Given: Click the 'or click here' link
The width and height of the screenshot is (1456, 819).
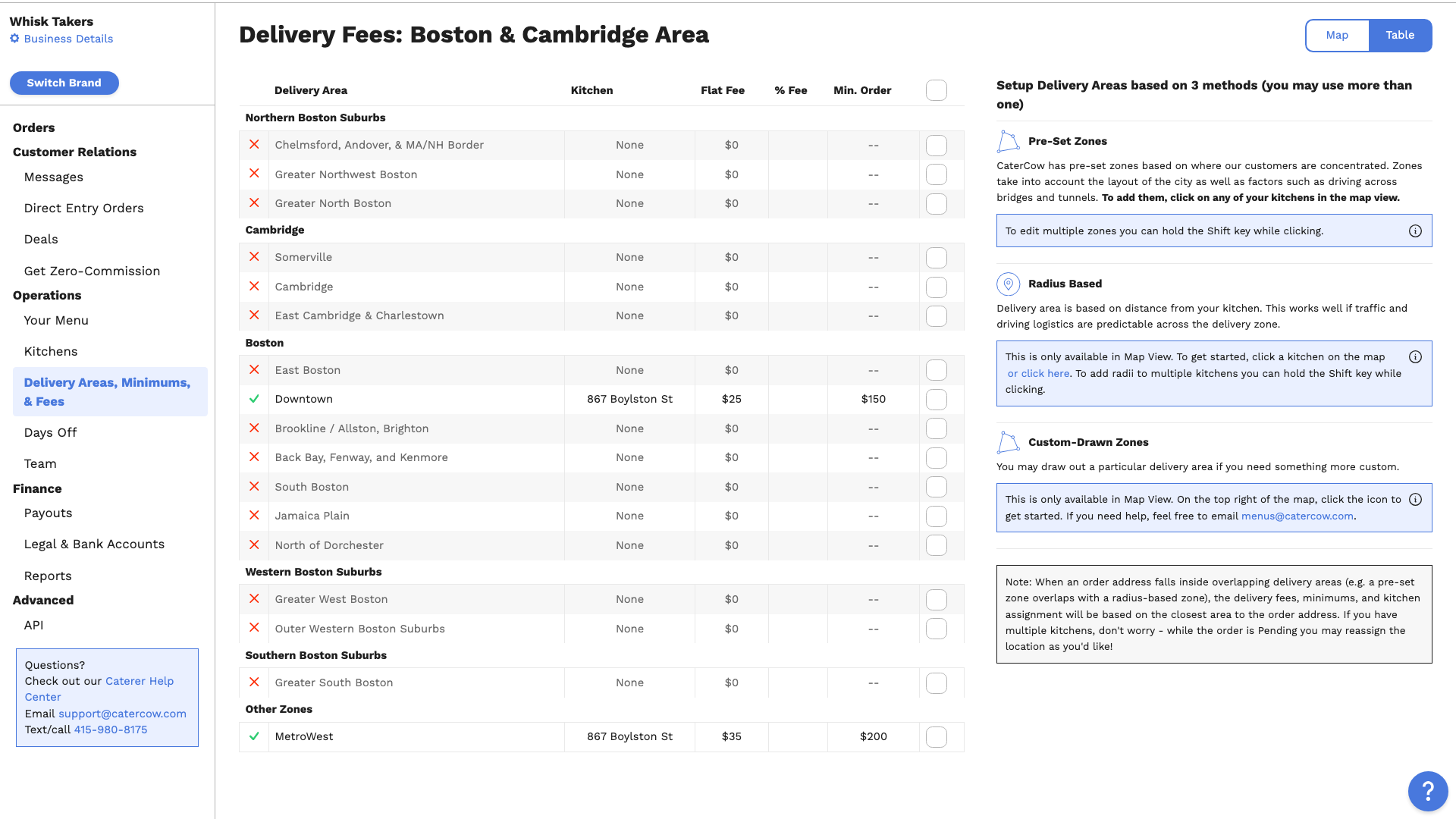Looking at the screenshot, I should (1038, 374).
